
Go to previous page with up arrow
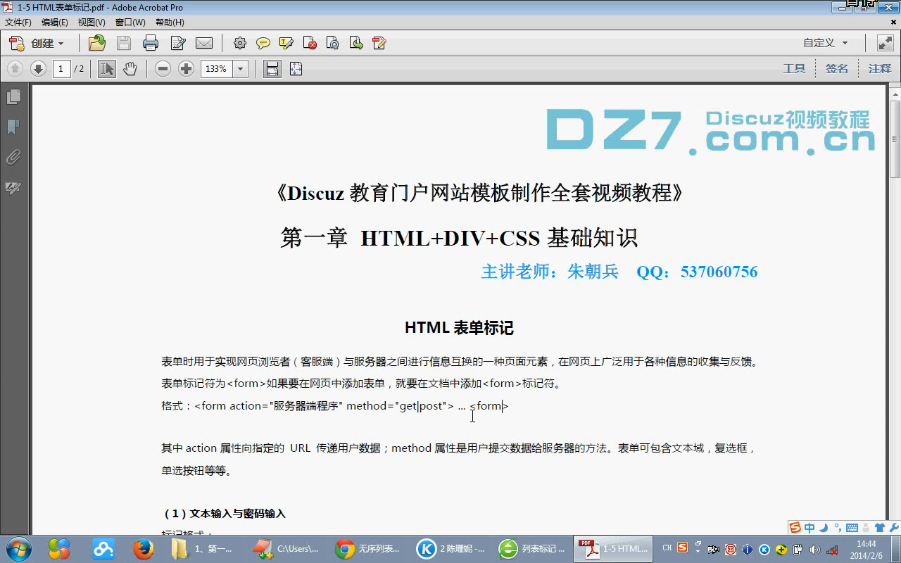coord(15,69)
